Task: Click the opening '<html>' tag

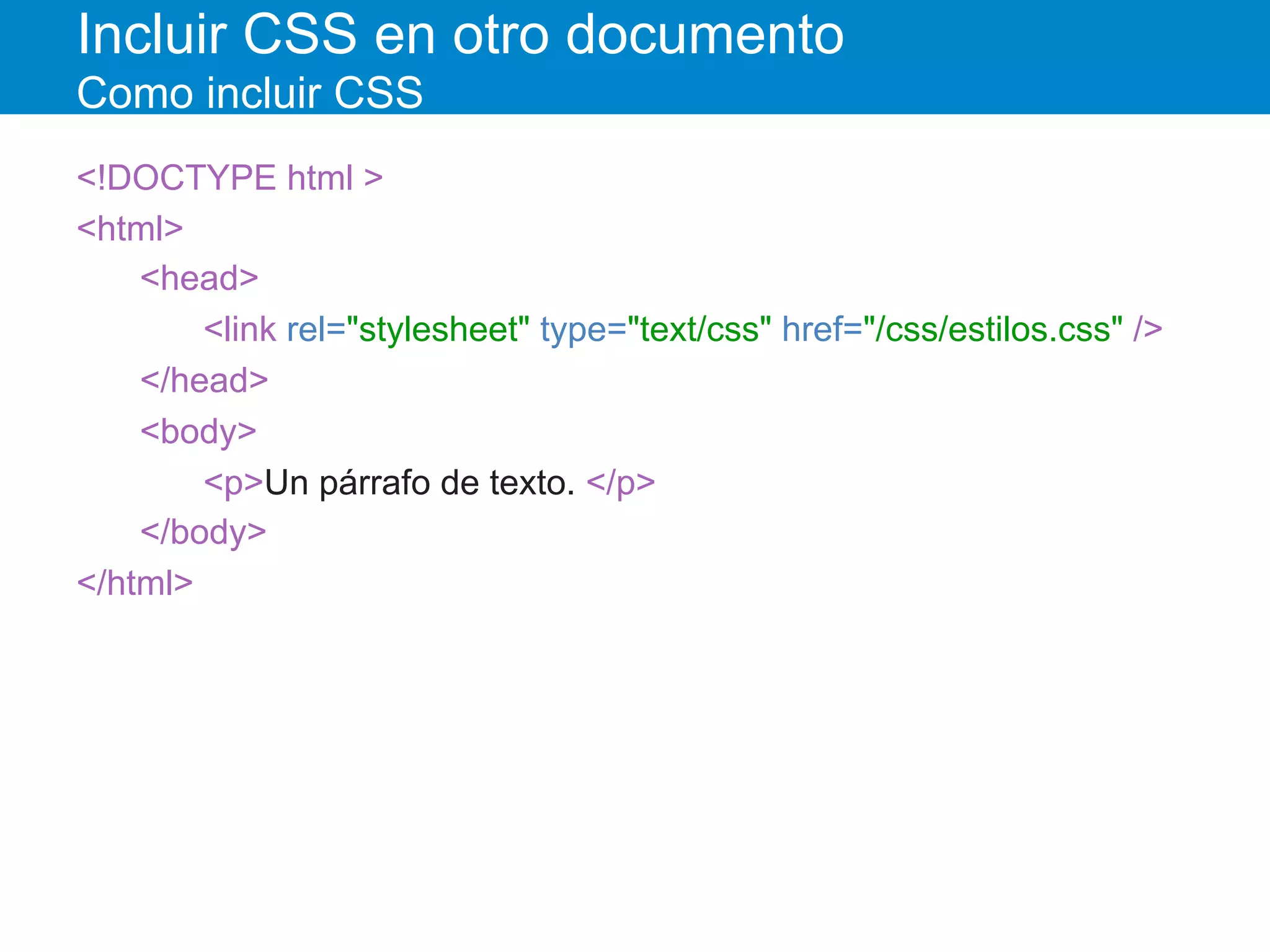Action: pyautogui.click(x=130, y=228)
